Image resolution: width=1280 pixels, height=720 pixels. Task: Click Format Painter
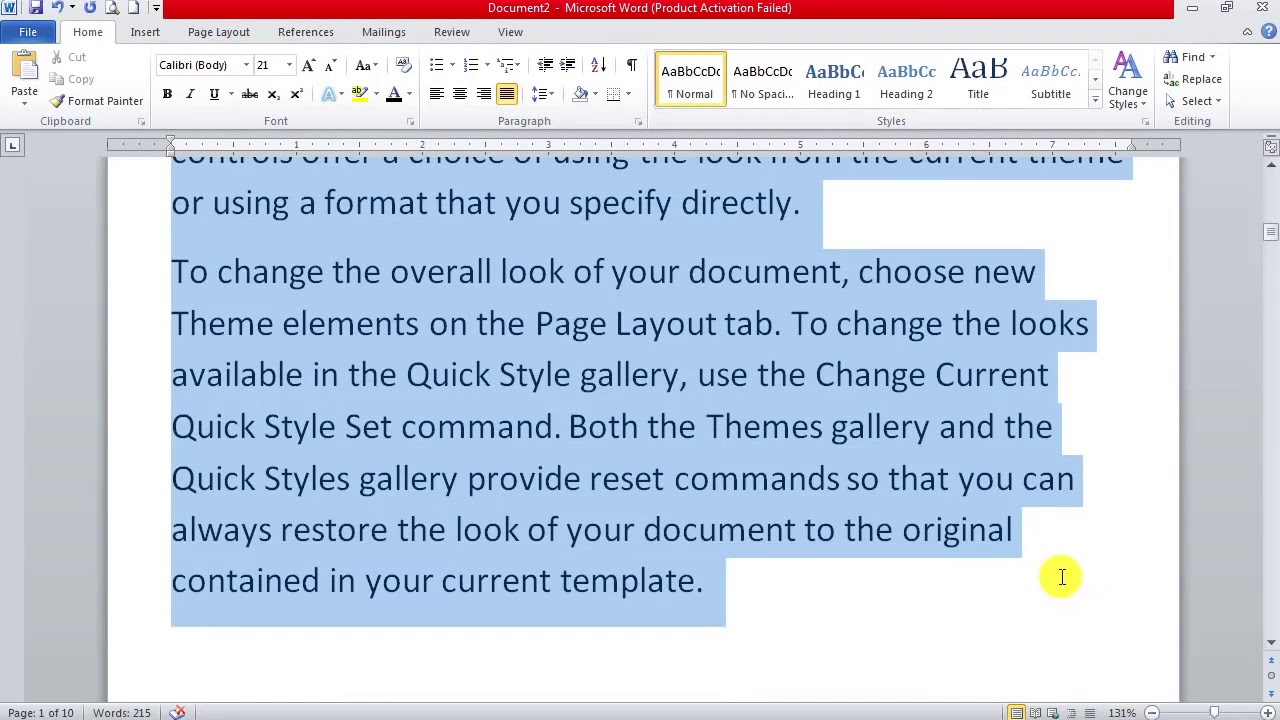97,101
